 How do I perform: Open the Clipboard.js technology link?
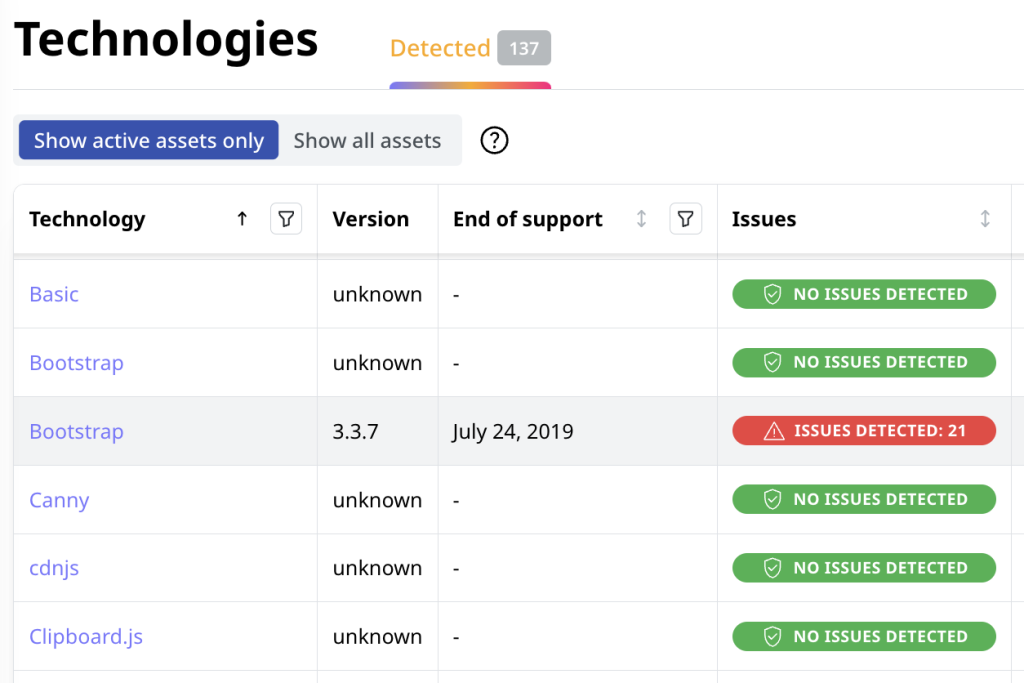pyautogui.click(x=86, y=636)
